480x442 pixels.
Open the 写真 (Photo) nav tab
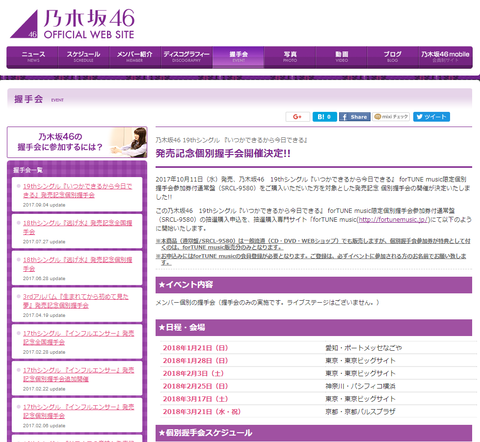pos(290,57)
